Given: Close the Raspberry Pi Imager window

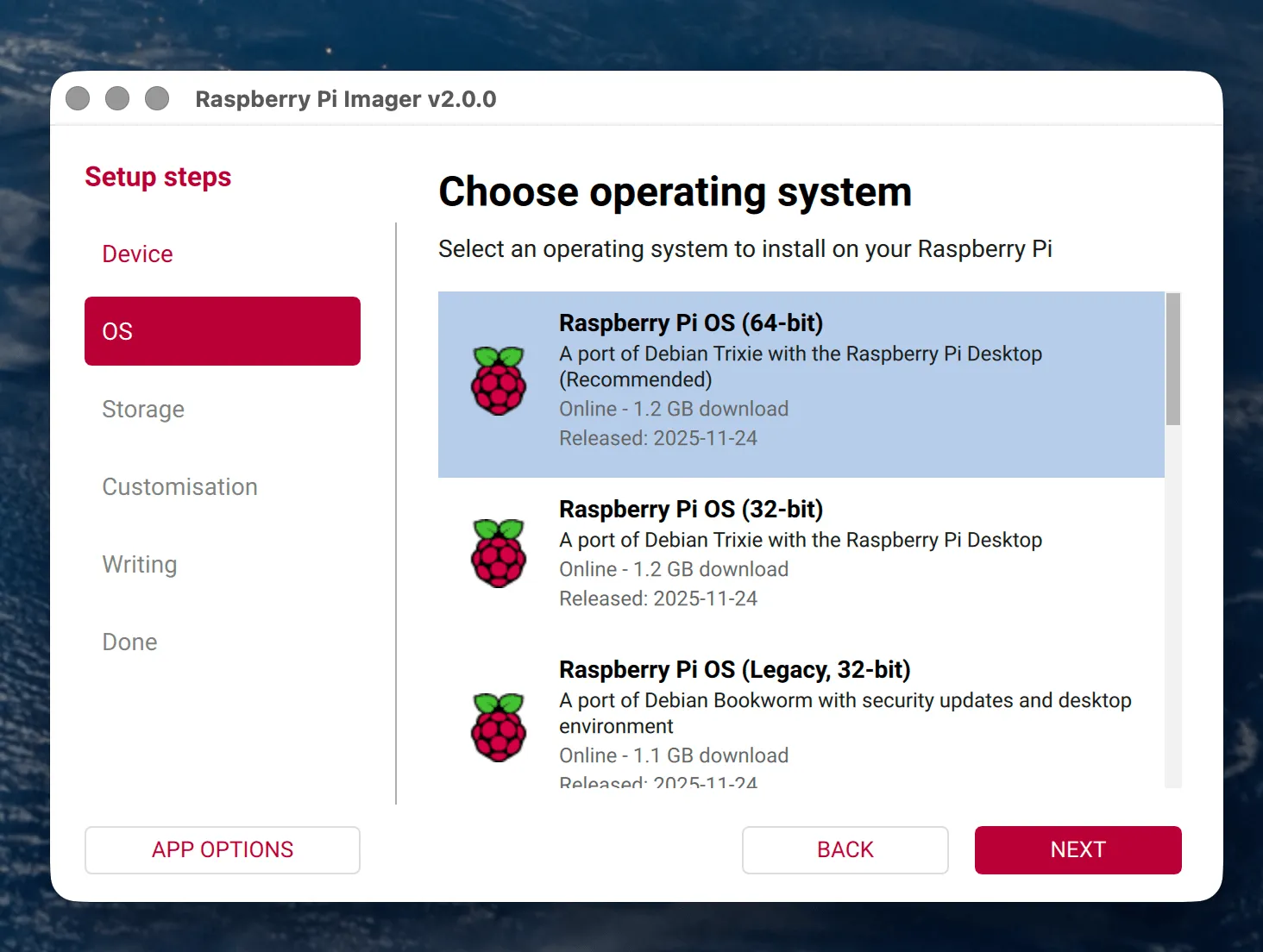Looking at the screenshot, I should (78, 98).
